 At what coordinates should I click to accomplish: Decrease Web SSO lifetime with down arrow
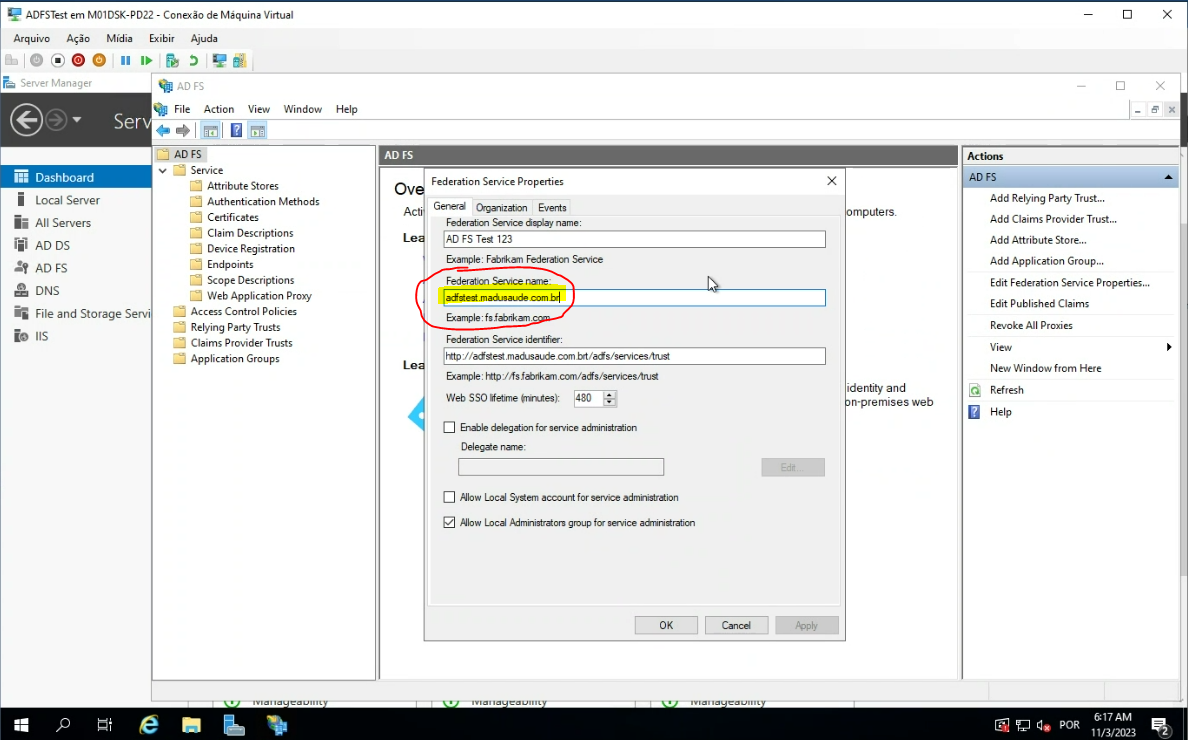[610, 402]
